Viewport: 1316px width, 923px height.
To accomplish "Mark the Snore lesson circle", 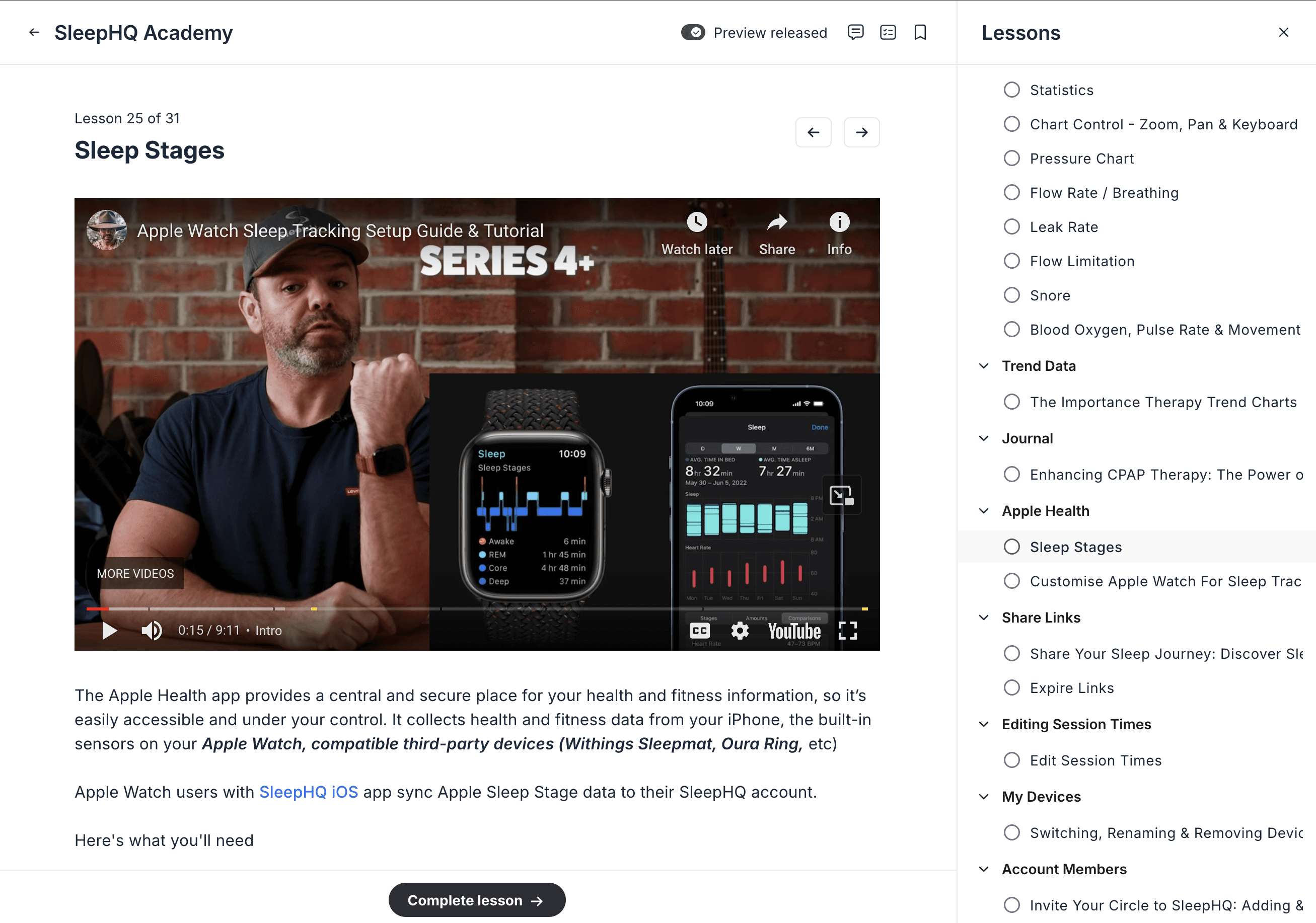I will coord(1011,295).
